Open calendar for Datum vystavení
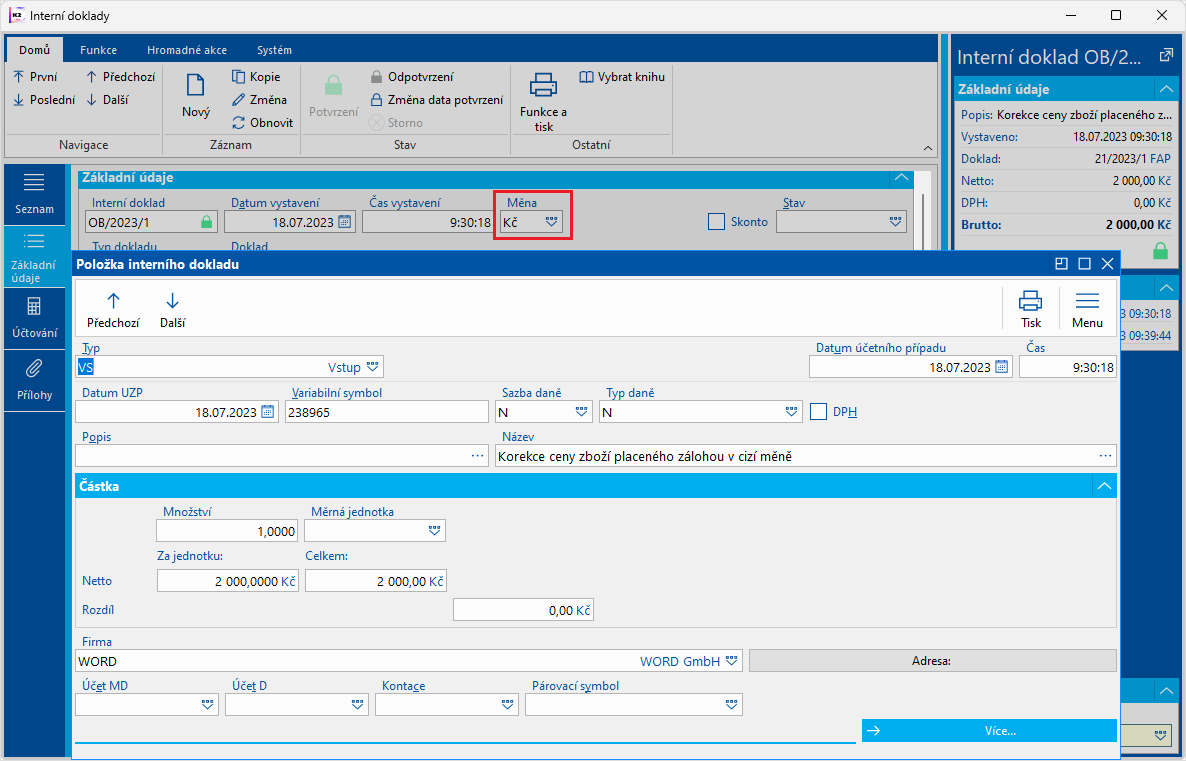 tap(344, 222)
